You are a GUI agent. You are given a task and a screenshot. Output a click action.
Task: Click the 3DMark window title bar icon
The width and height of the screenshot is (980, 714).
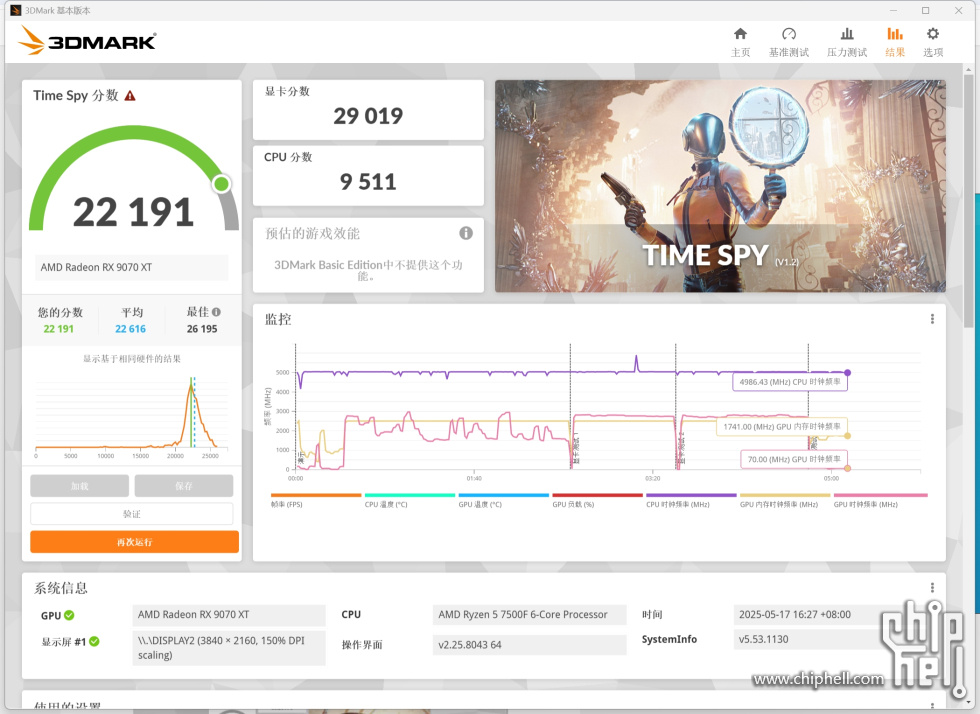16,11
